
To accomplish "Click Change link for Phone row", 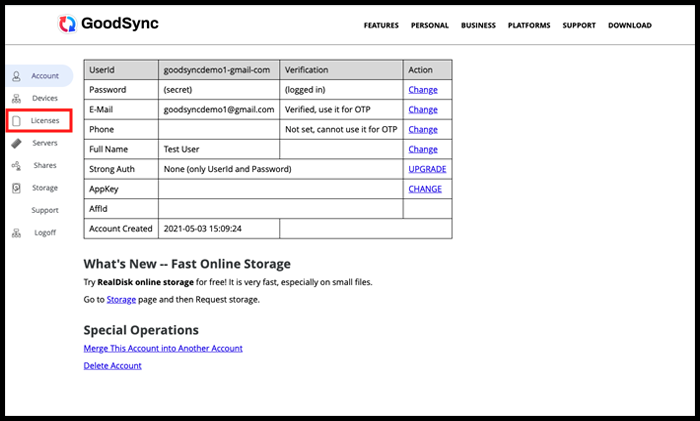I will tap(422, 129).
